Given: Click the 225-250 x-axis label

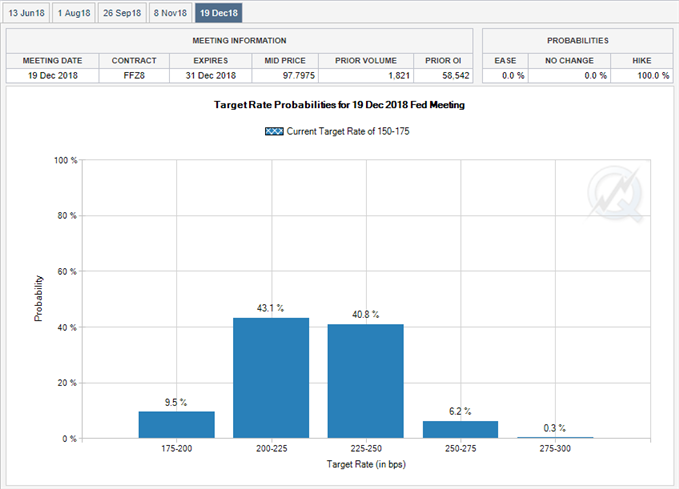Looking at the screenshot, I should pyautogui.click(x=366, y=448).
